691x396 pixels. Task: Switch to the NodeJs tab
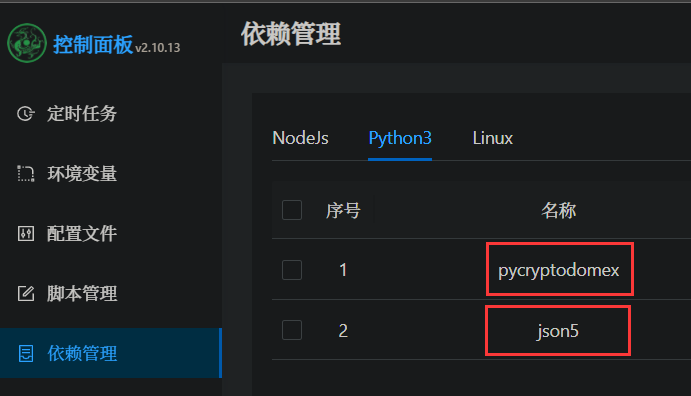[301, 138]
